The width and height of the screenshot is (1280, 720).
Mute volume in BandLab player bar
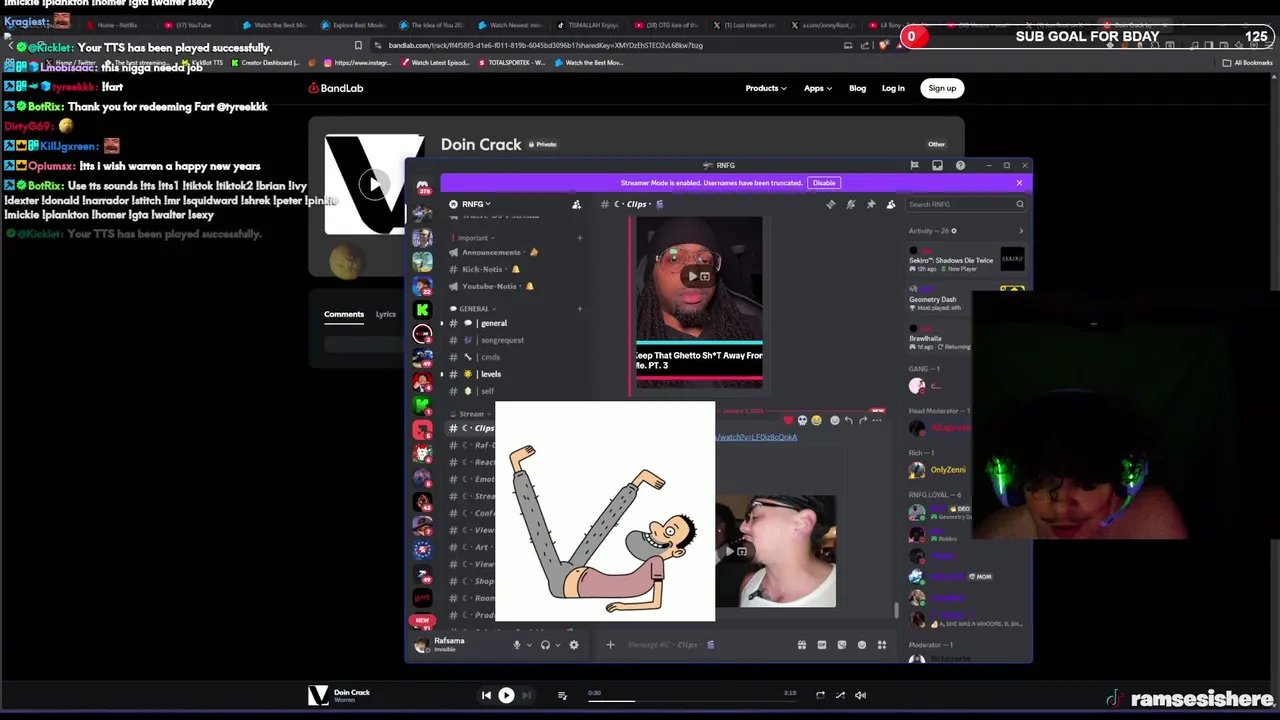860,695
